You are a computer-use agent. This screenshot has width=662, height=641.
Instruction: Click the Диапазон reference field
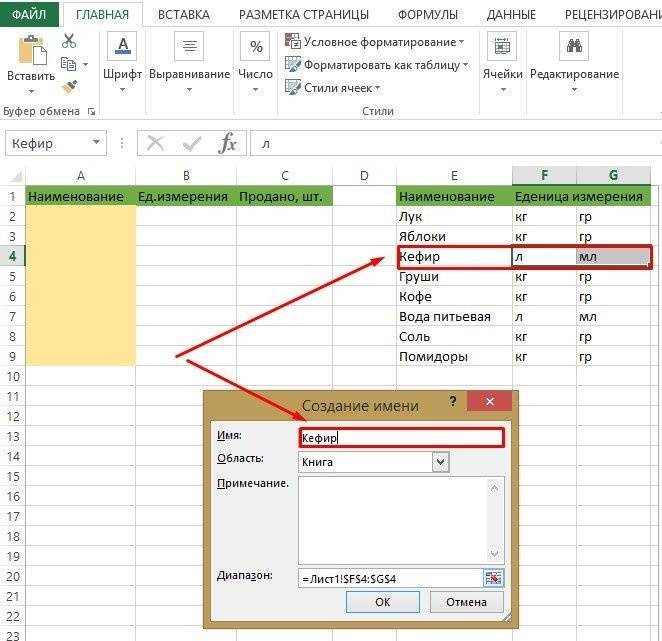391,578
